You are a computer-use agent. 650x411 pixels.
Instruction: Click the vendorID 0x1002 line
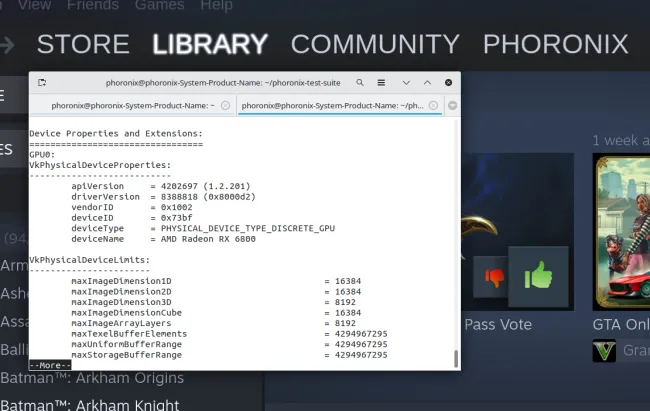pyautogui.click(x=132, y=207)
